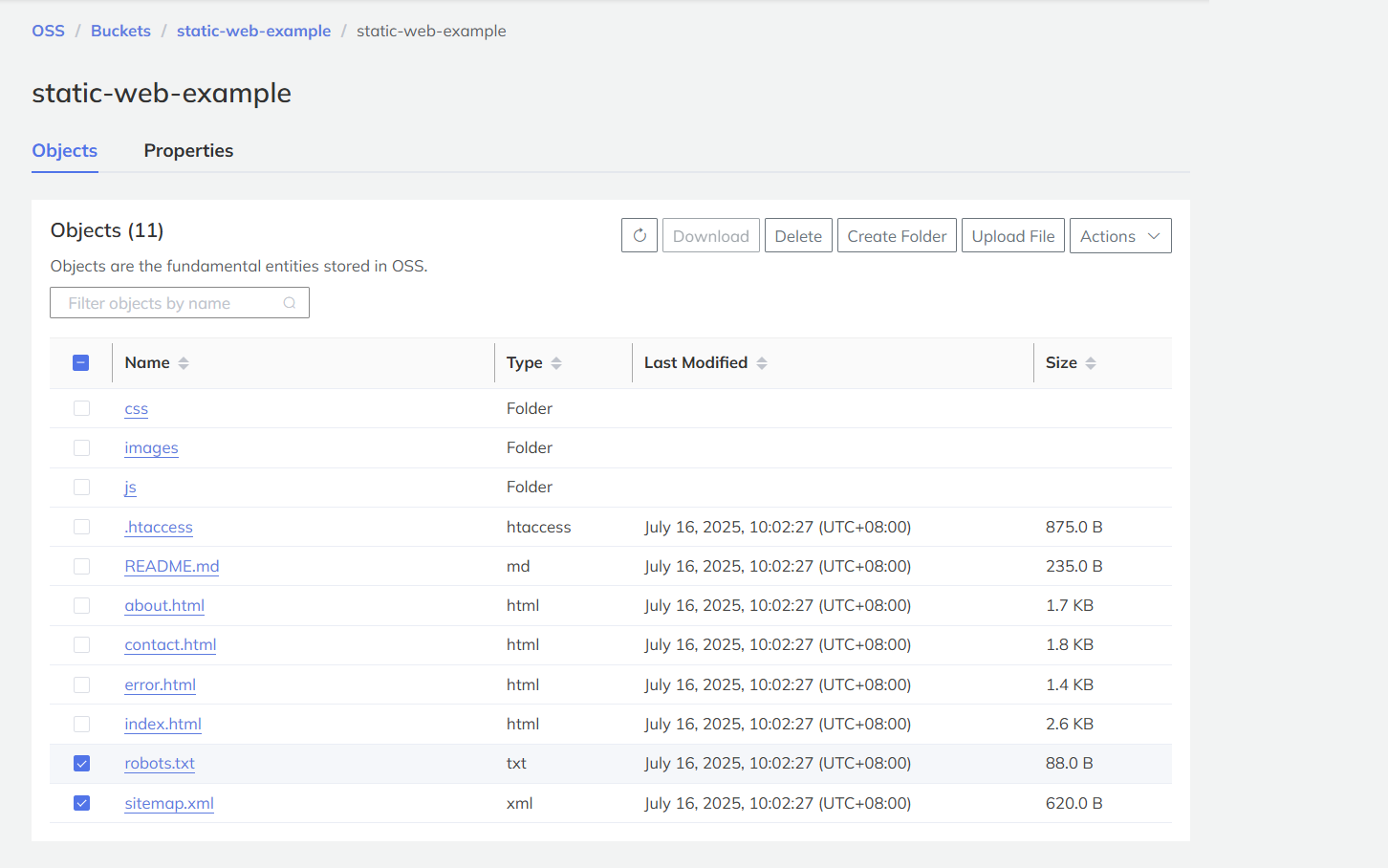The height and width of the screenshot is (868, 1388).
Task: Expand the Actions dropdown menu
Action: (x=1119, y=236)
